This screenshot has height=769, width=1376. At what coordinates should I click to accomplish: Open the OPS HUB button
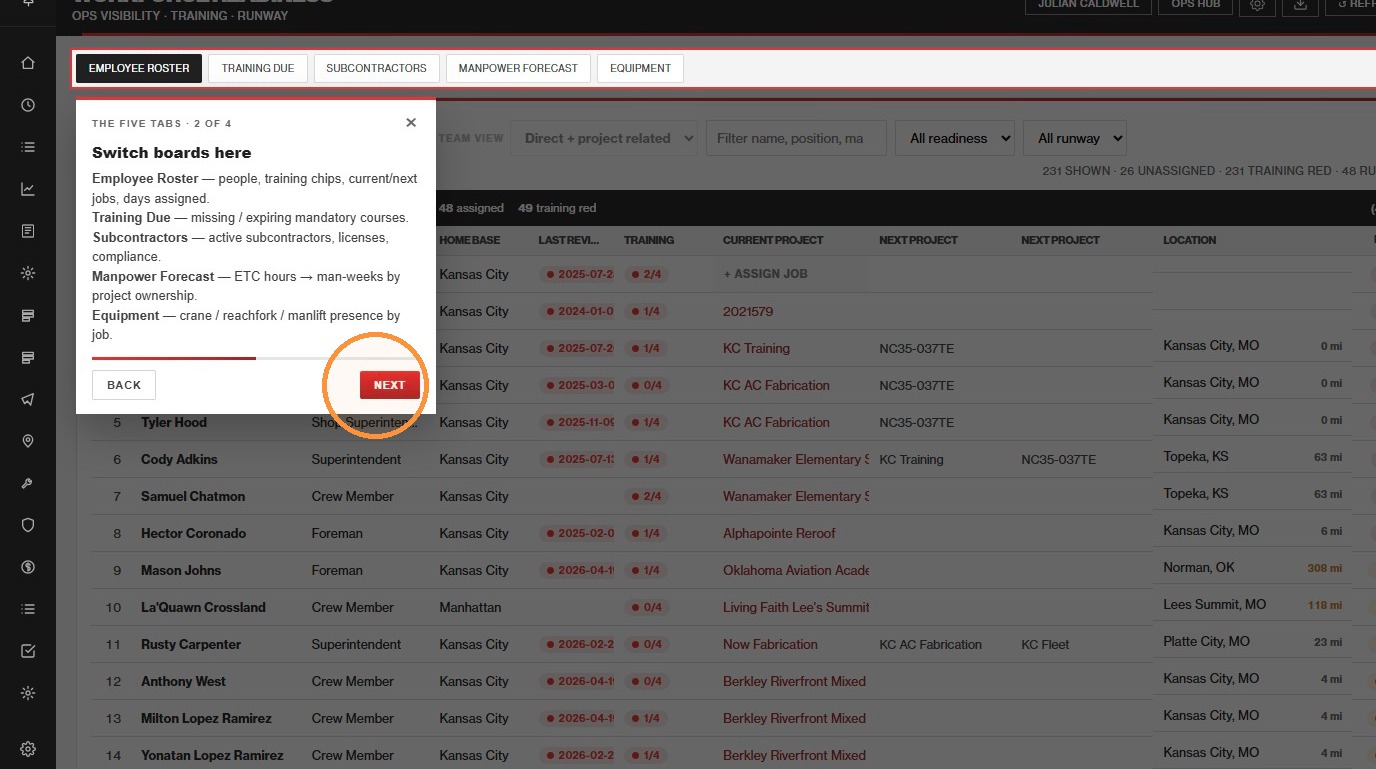(x=1196, y=5)
